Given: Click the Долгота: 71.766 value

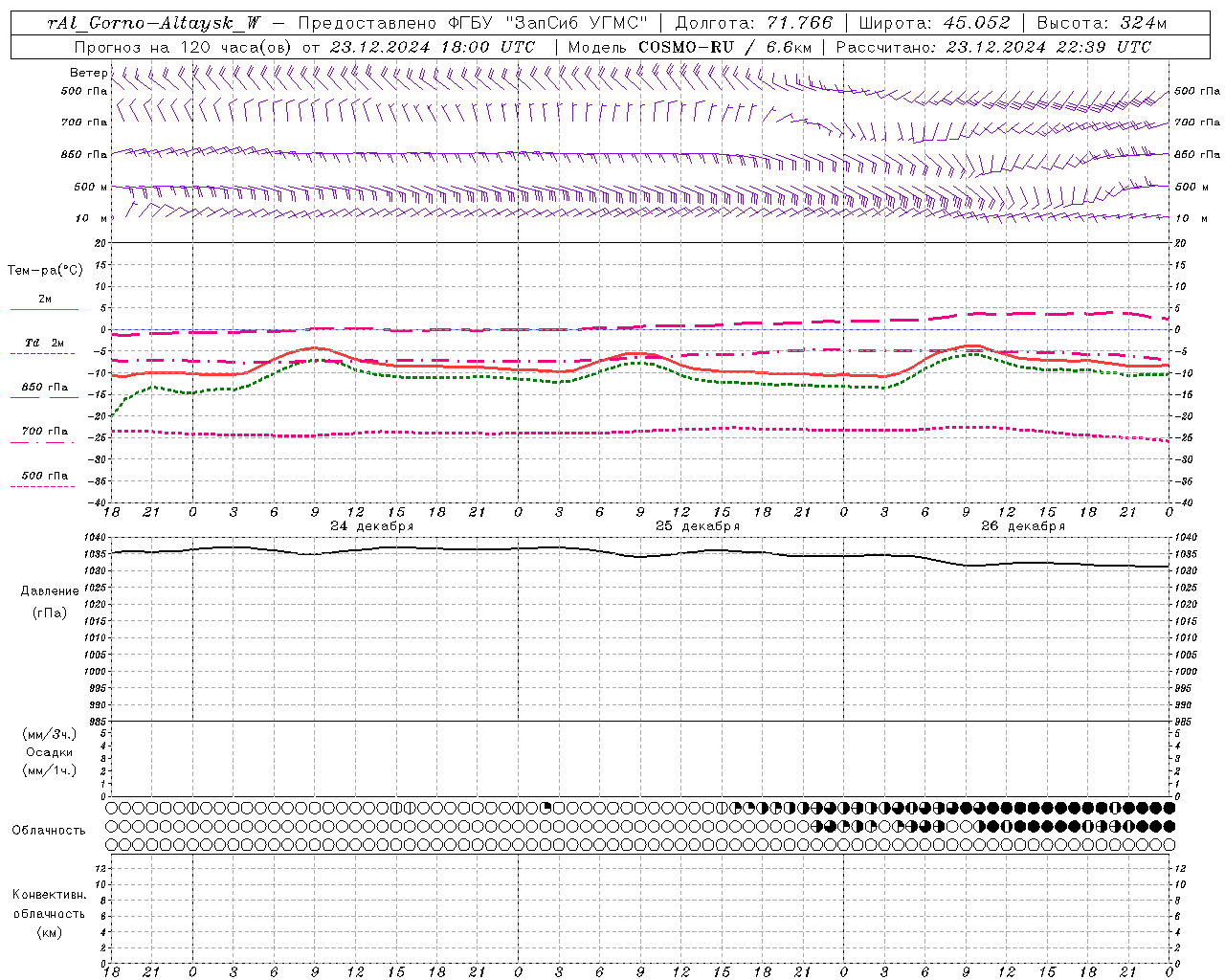Looking at the screenshot, I should (x=754, y=23).
